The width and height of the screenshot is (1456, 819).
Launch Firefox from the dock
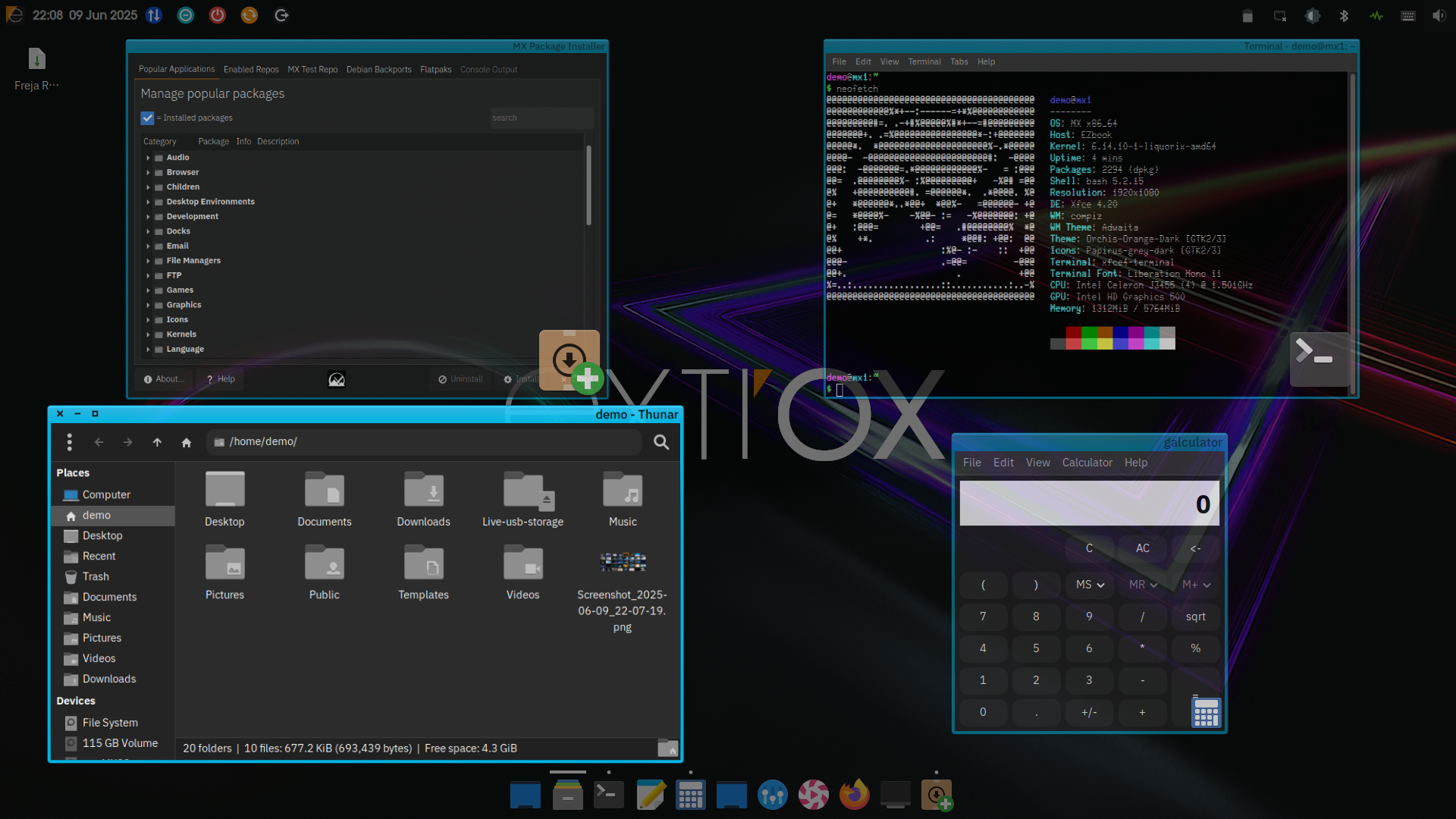click(x=854, y=795)
